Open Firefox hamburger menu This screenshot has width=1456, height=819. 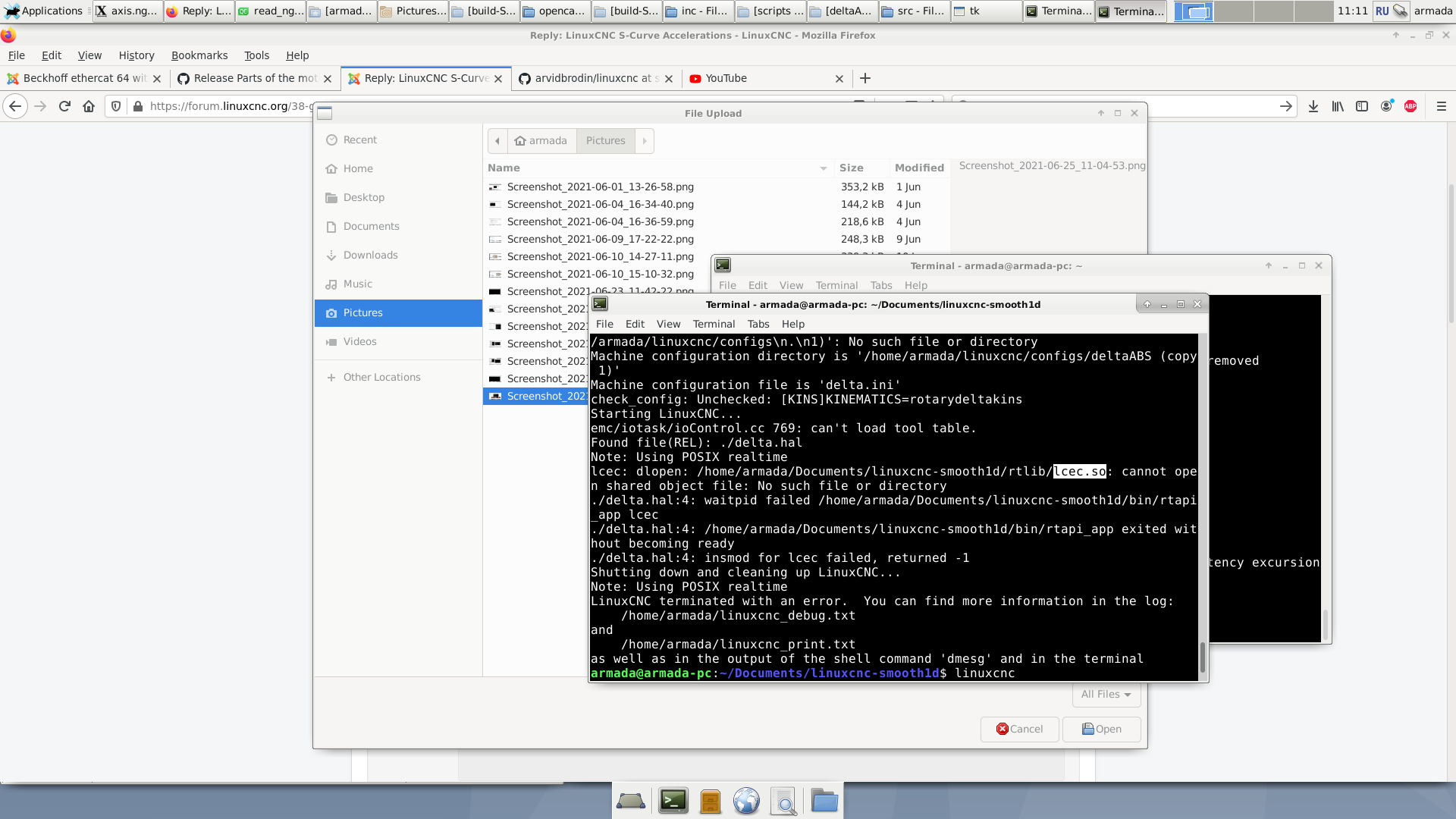coord(1442,107)
